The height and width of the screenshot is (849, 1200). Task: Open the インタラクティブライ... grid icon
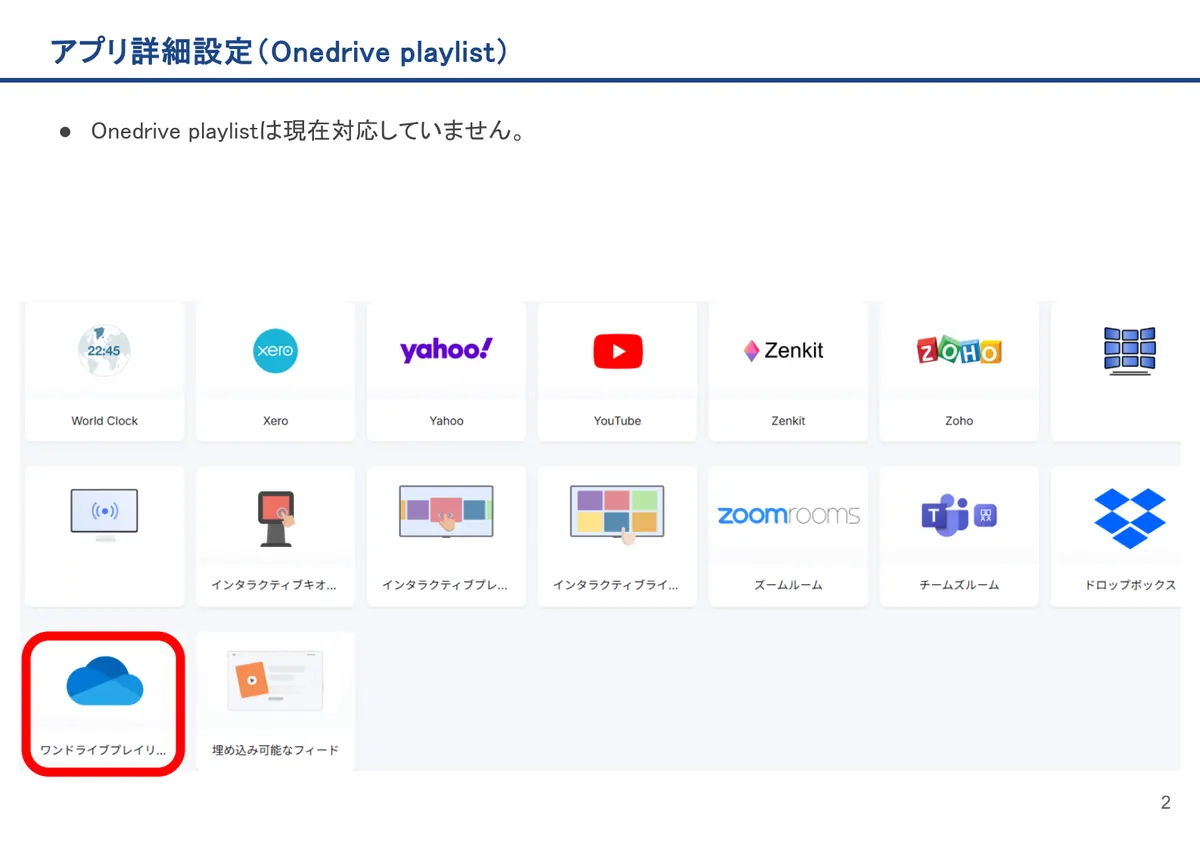coord(617,514)
